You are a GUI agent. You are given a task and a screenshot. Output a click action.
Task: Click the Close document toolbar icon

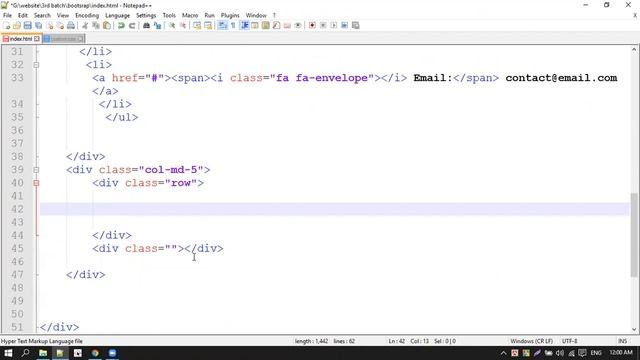[x=49, y=25]
